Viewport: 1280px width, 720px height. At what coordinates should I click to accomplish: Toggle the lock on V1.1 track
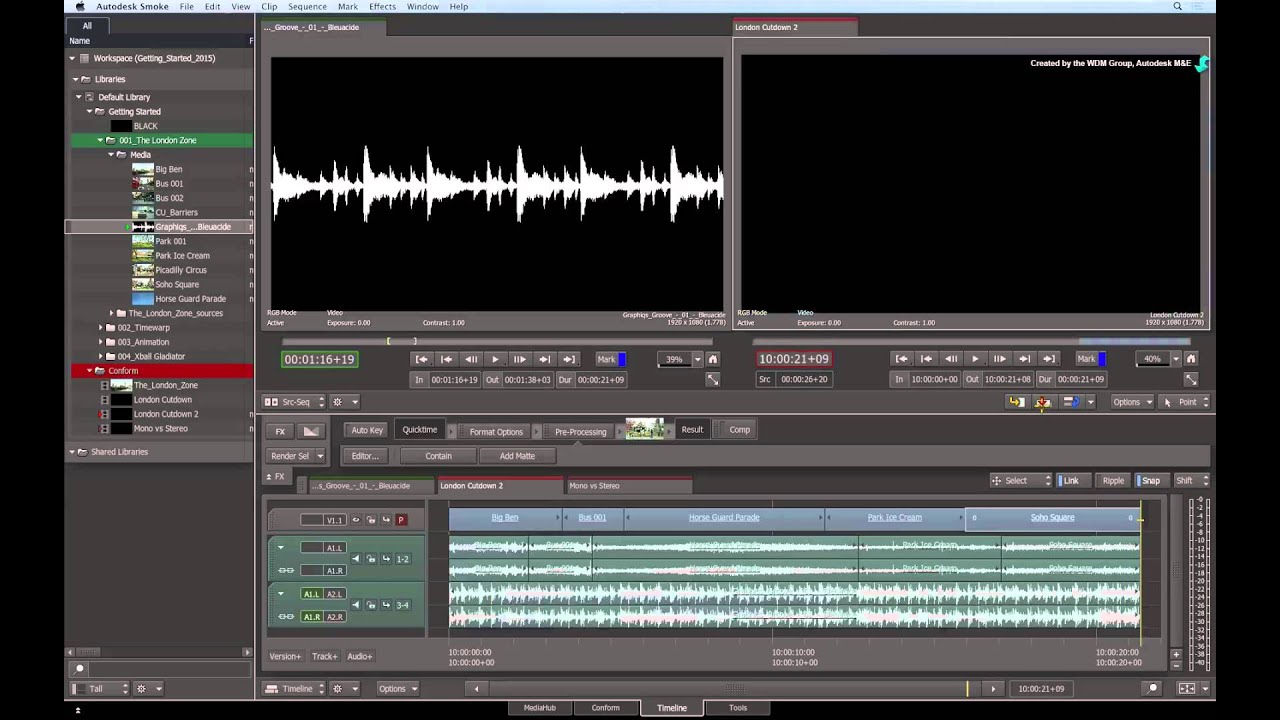[371, 520]
